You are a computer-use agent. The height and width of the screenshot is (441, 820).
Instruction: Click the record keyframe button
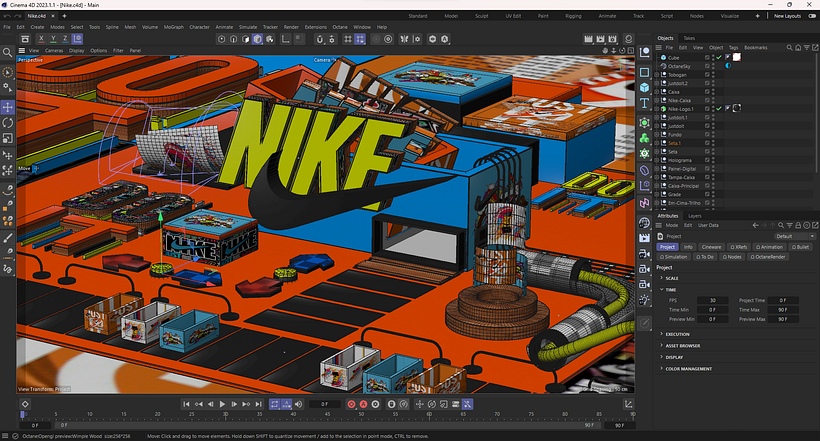(x=351, y=404)
